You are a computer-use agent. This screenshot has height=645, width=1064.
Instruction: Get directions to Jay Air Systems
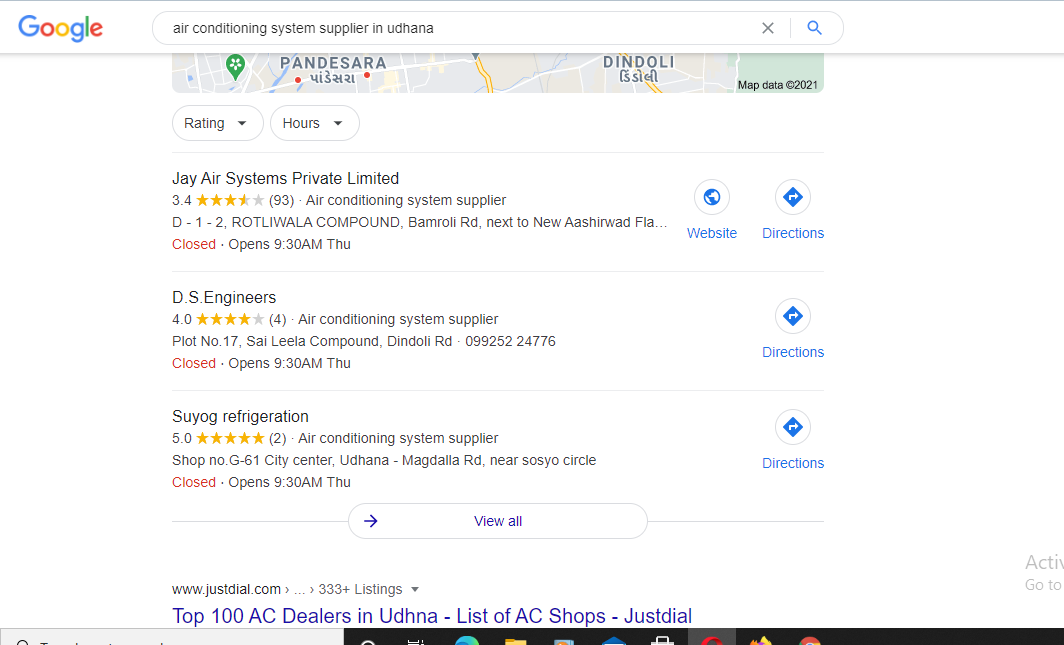coord(793,197)
